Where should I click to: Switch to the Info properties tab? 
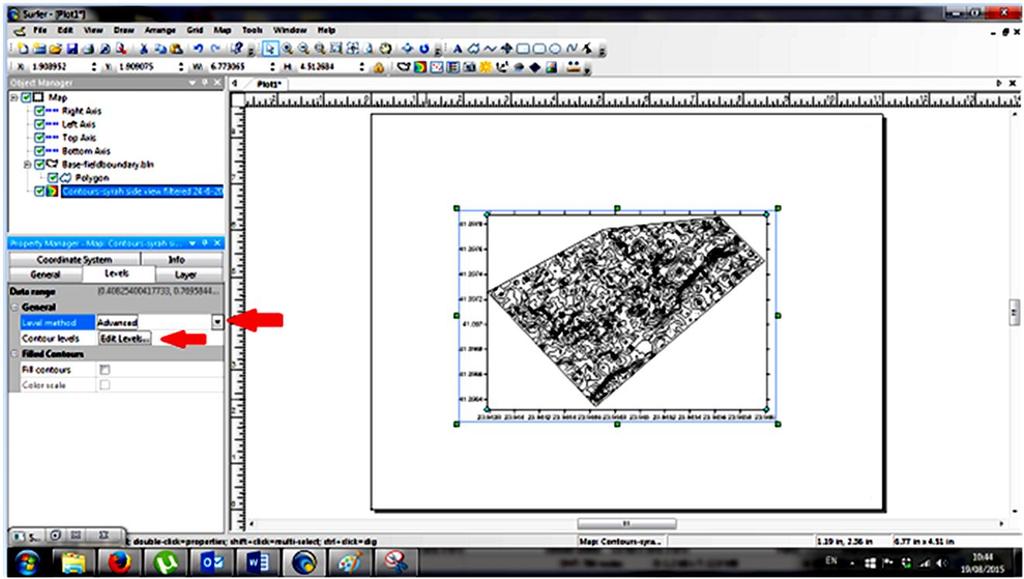coord(176,259)
